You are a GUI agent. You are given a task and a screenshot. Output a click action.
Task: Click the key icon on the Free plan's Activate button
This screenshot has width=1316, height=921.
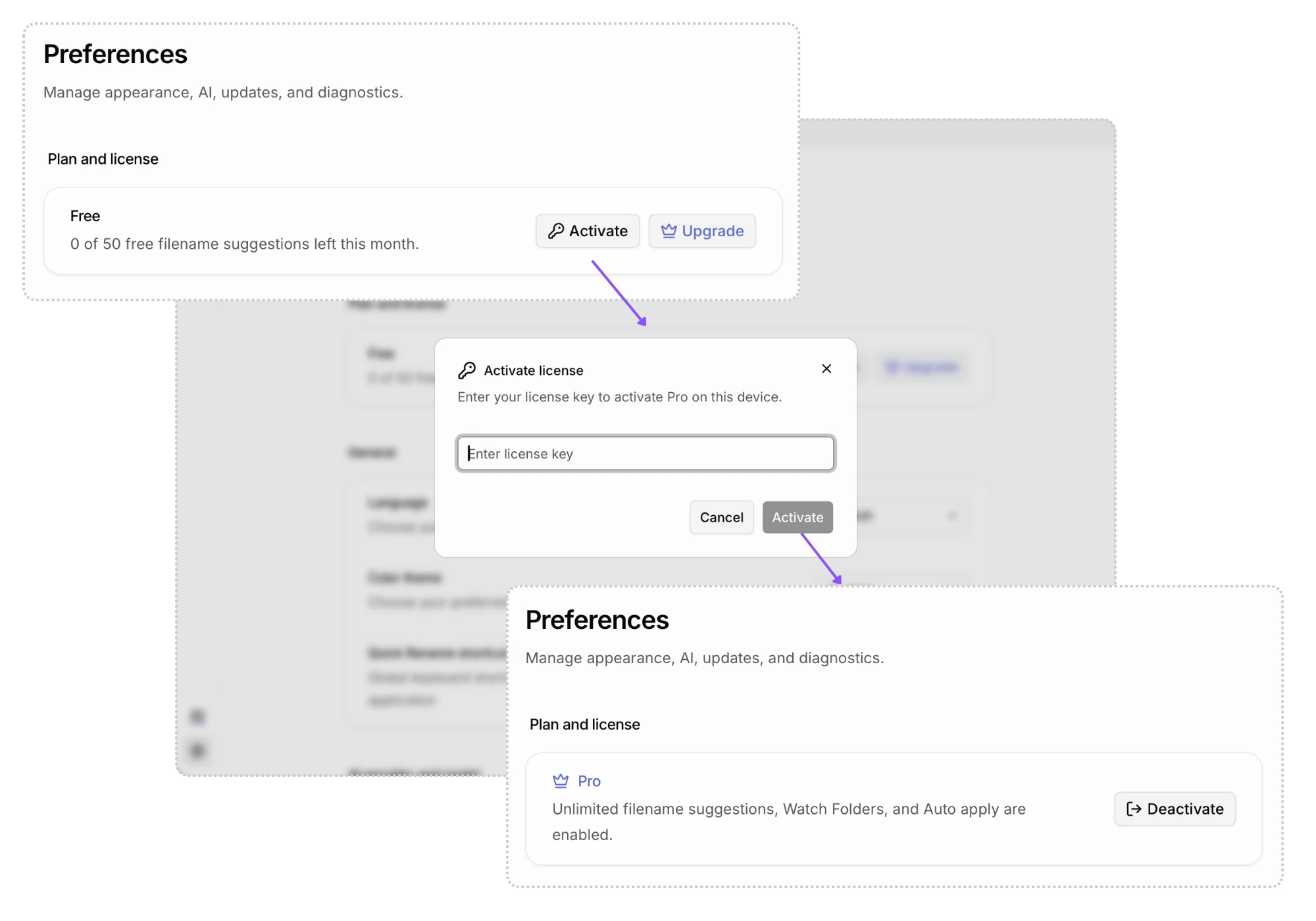556,231
